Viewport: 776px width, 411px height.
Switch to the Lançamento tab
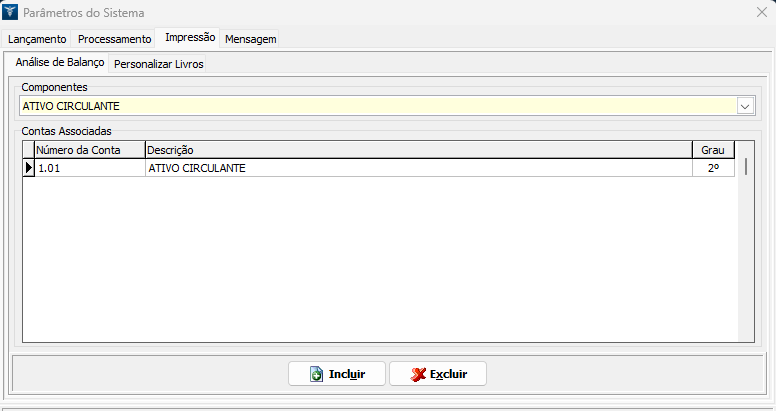(37, 39)
